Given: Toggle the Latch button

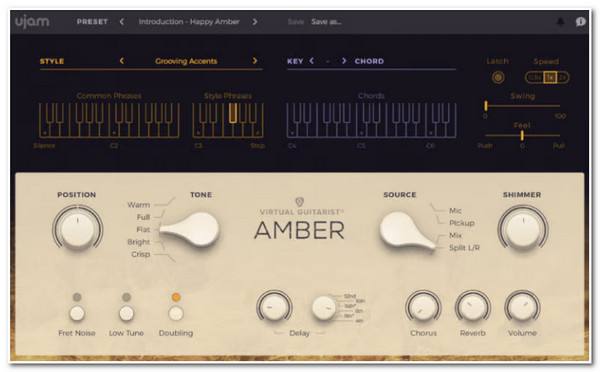Looking at the screenshot, I should click(x=498, y=78).
